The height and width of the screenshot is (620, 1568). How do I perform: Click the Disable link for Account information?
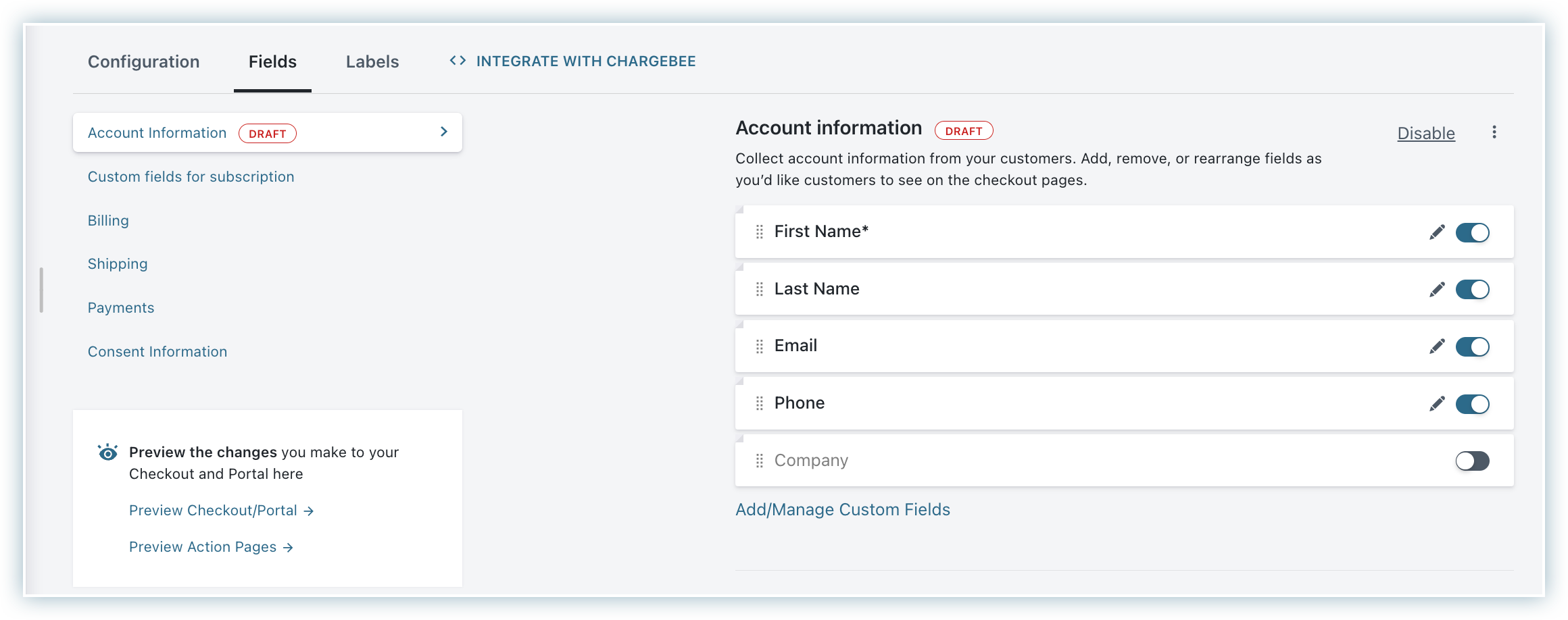click(1425, 134)
